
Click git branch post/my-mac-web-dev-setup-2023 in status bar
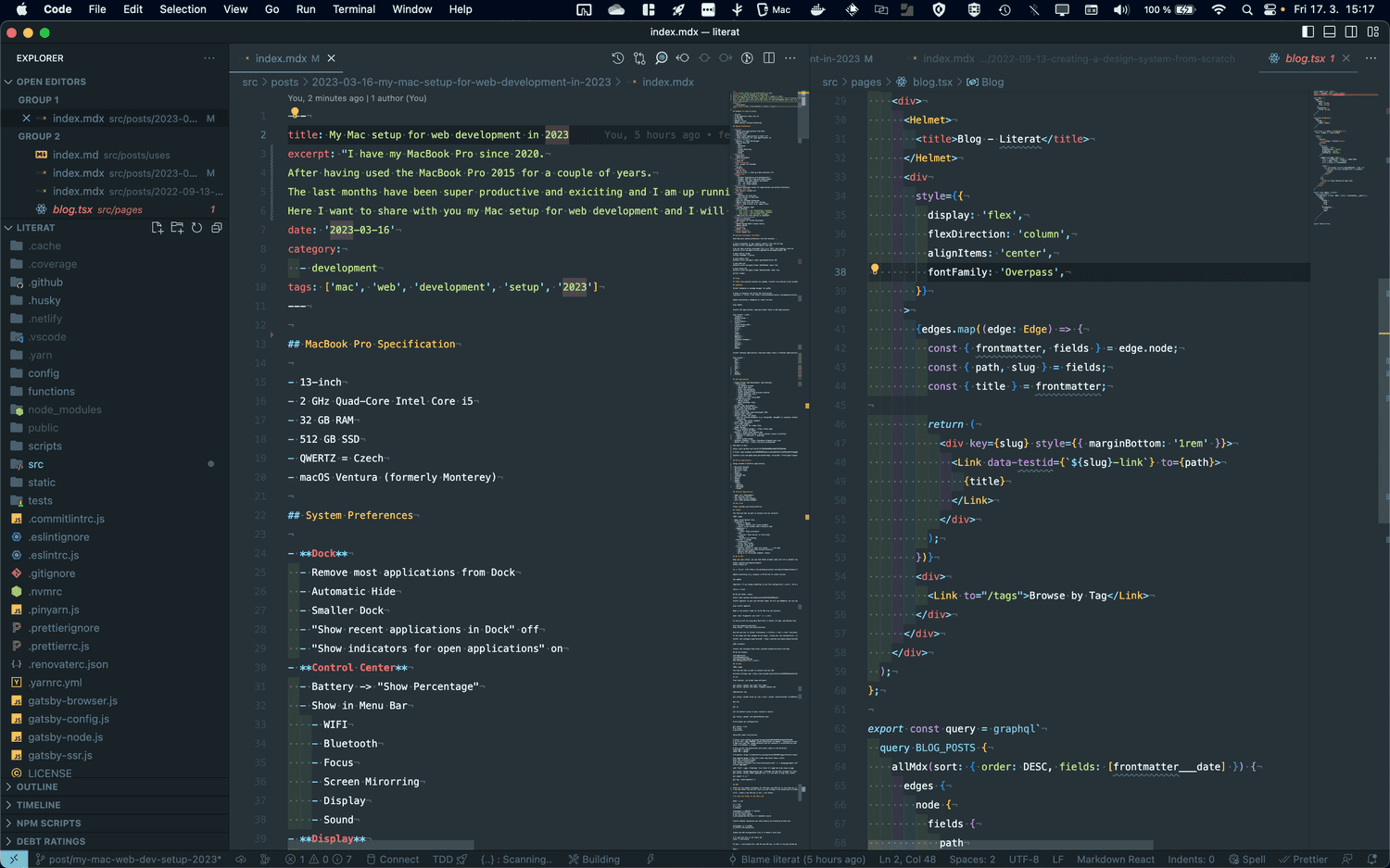(128, 860)
